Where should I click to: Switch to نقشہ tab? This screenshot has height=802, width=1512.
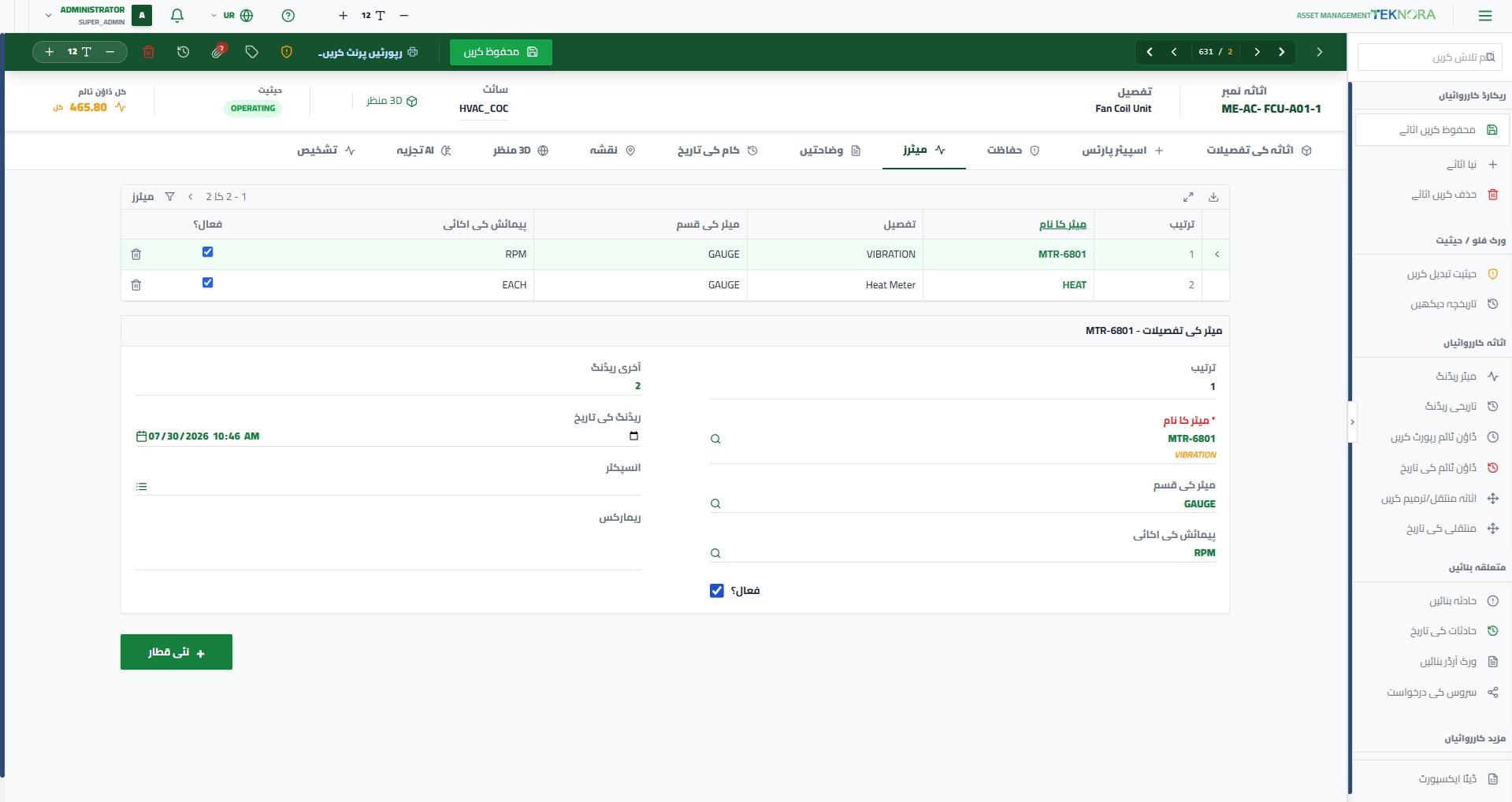(612, 150)
